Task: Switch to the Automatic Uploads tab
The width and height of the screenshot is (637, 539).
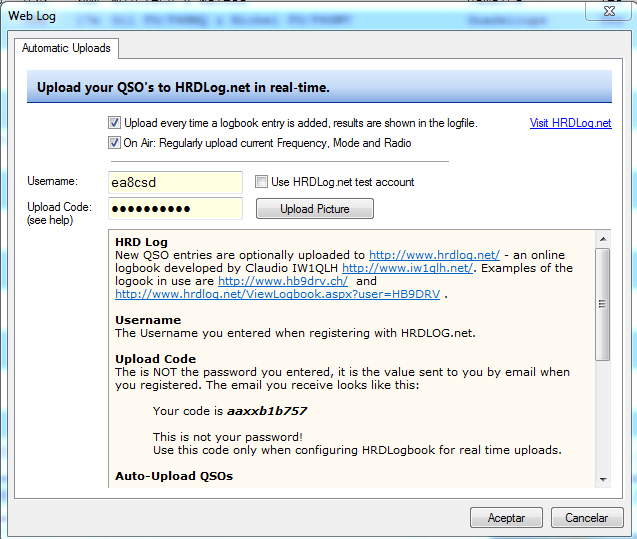Action: 66,48
